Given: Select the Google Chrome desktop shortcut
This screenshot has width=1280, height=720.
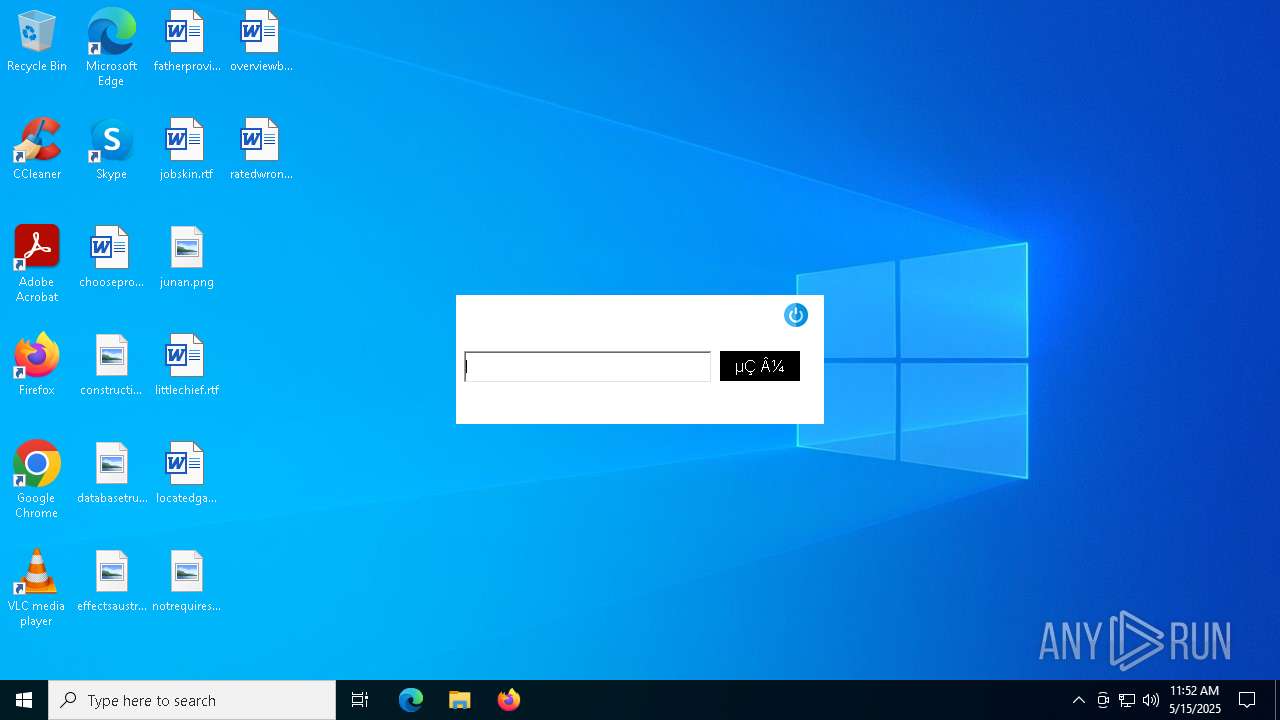Looking at the screenshot, I should (37, 480).
